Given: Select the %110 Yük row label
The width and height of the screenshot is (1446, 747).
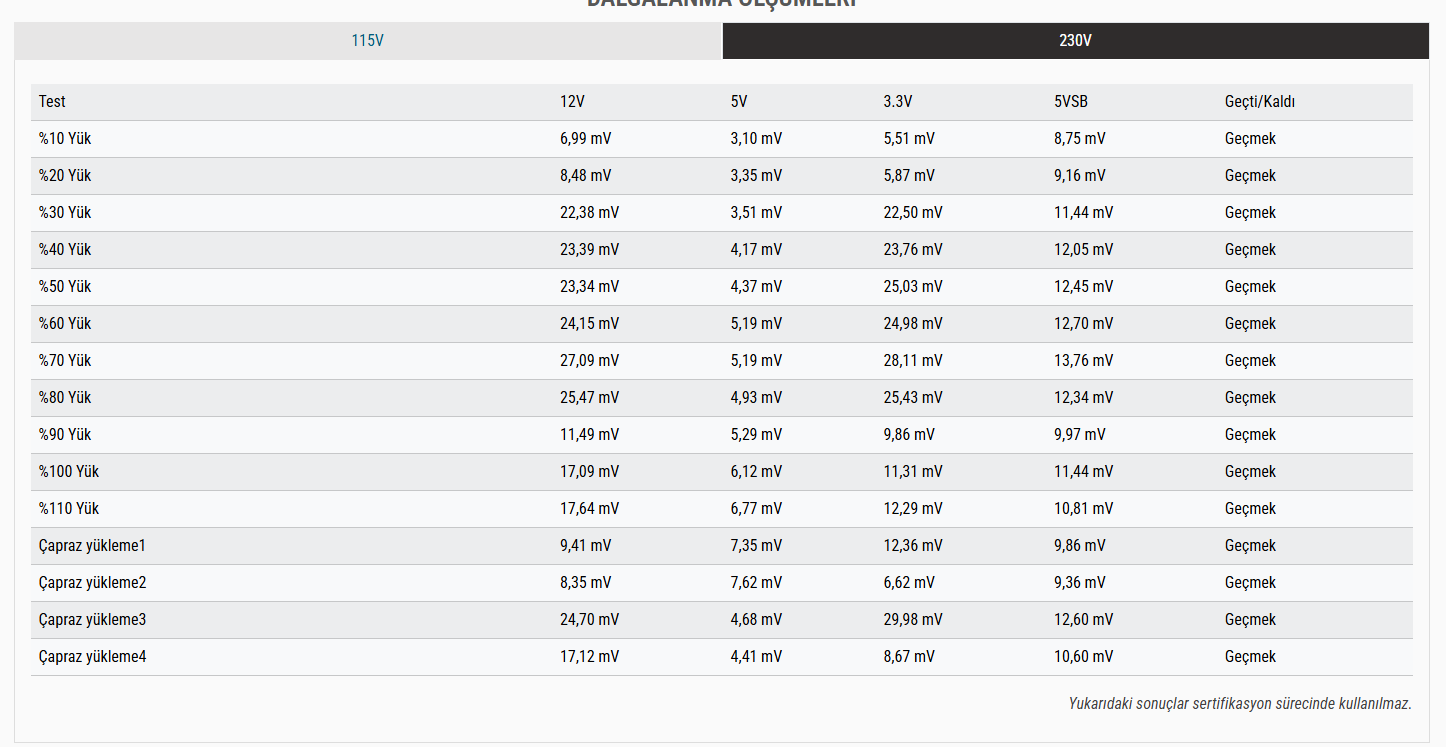Looking at the screenshot, I should coord(69,509).
